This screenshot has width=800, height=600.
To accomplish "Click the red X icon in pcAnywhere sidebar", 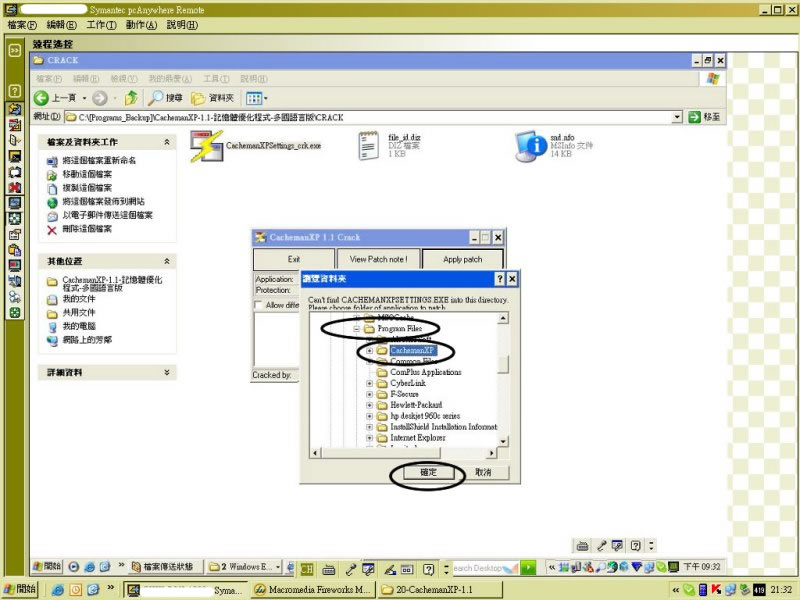I will [x=15, y=187].
